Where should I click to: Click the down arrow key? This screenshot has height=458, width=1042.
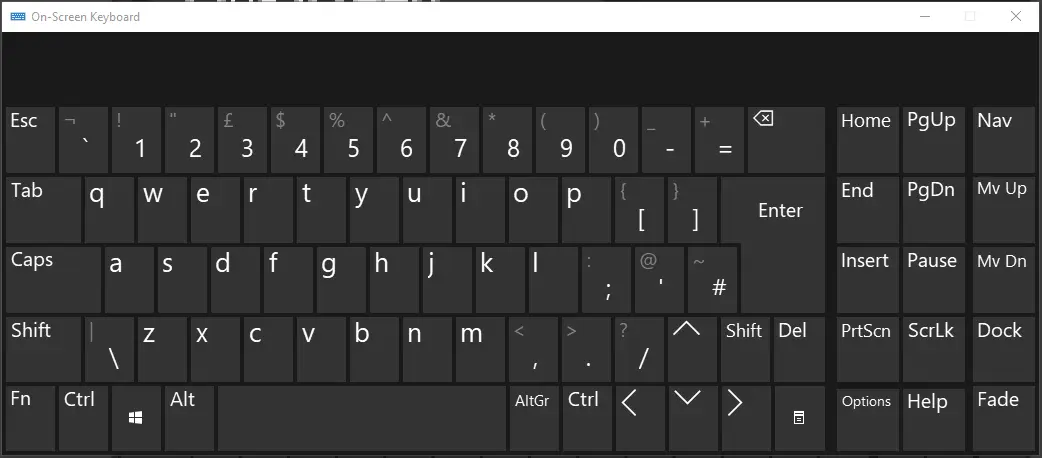692,418
